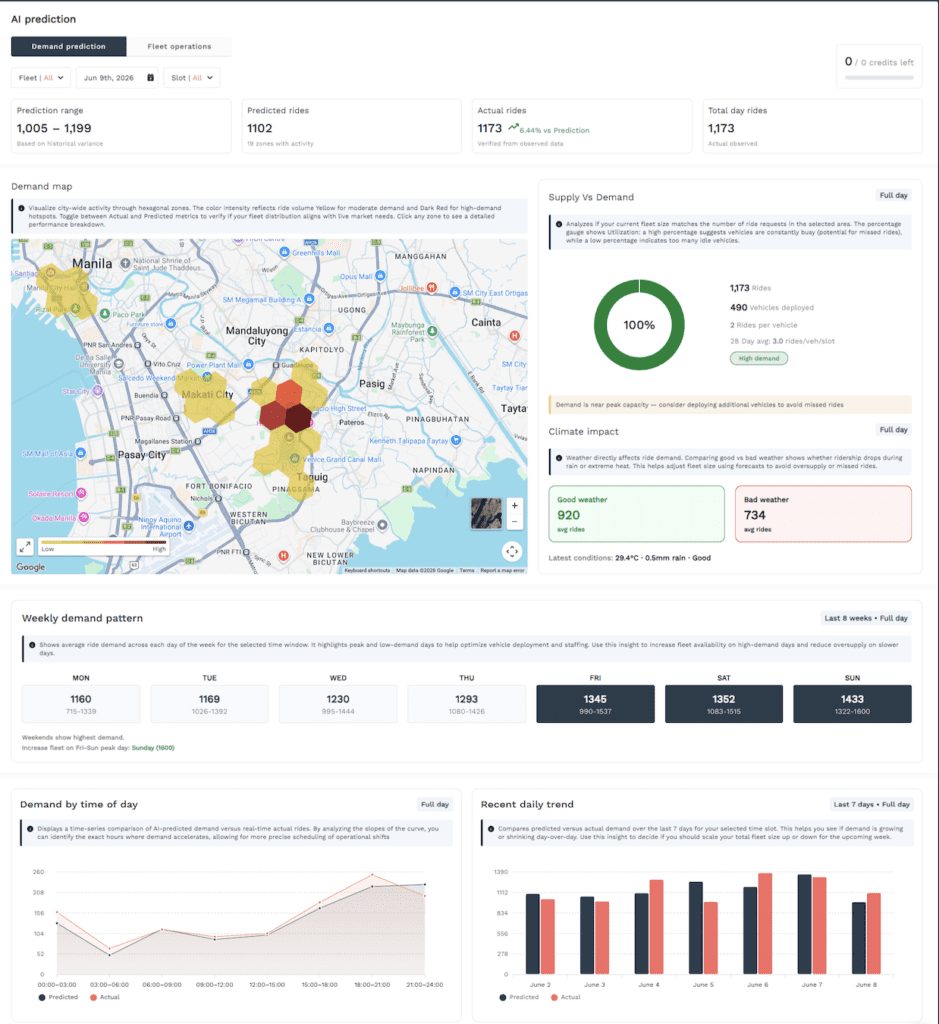Open the map fullscreen expand icon
This screenshot has width=939, height=1024.
coord(25,545)
